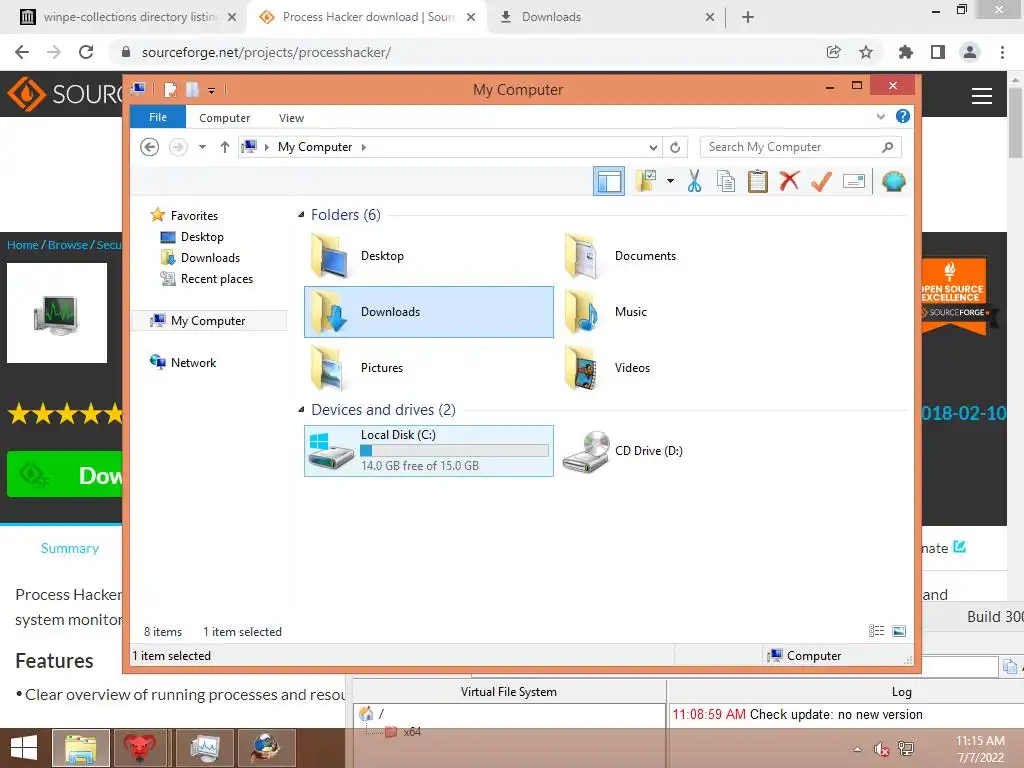Go back in My Computer window

(x=150, y=147)
